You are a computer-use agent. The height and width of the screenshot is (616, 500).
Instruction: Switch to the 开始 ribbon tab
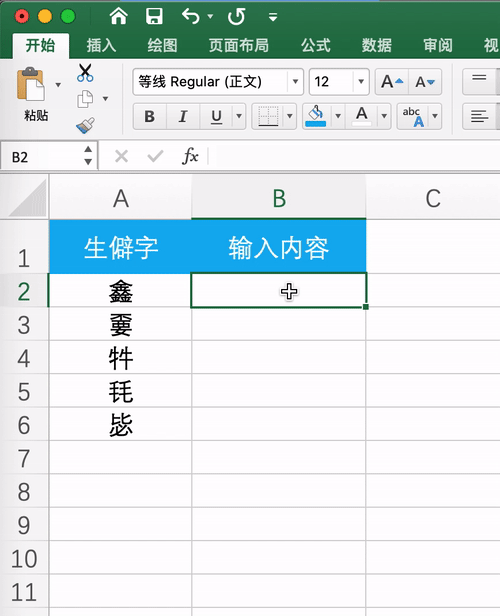[x=40, y=46]
